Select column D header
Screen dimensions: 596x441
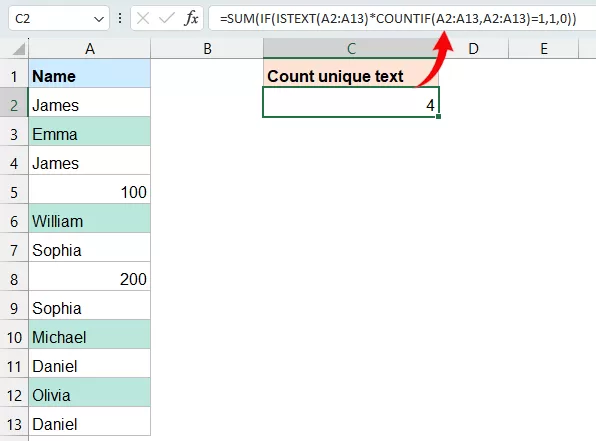pos(473,49)
